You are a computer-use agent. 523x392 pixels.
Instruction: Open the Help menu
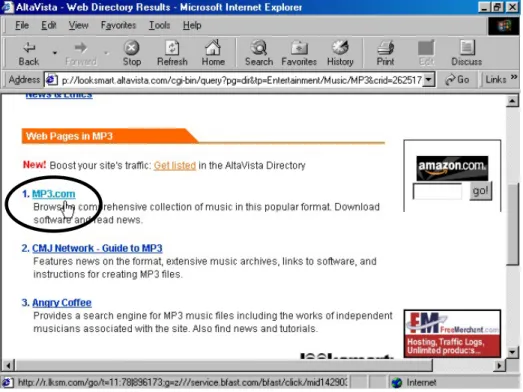coord(192,25)
